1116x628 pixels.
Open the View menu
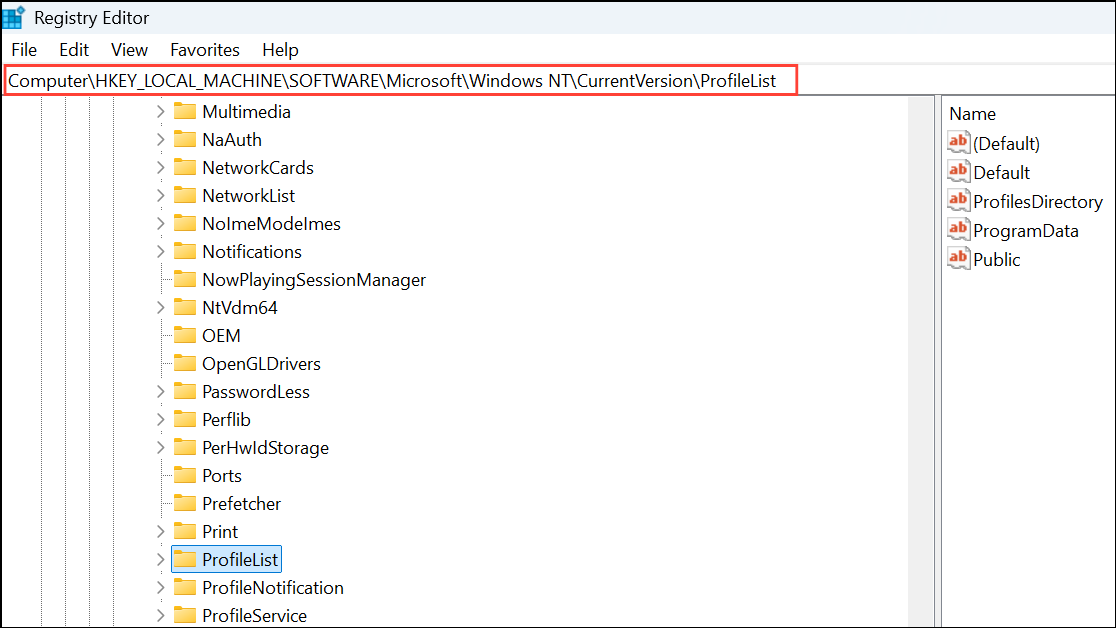tap(130, 50)
